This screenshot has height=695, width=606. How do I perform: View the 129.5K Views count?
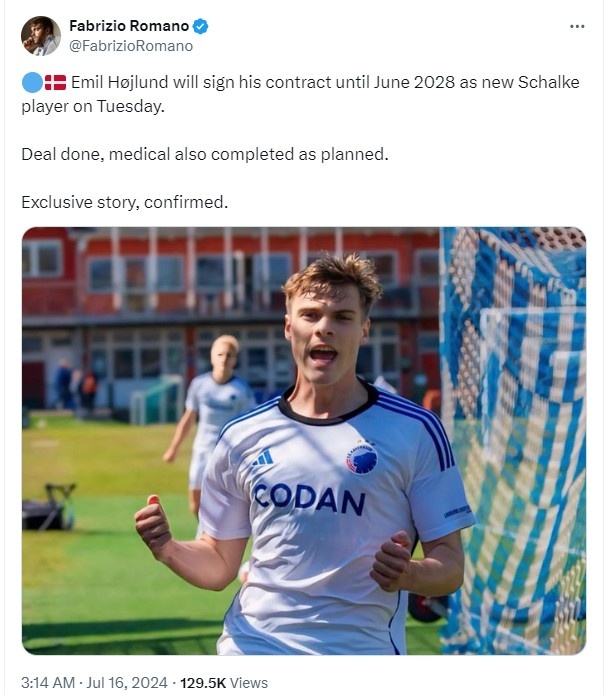223,683
